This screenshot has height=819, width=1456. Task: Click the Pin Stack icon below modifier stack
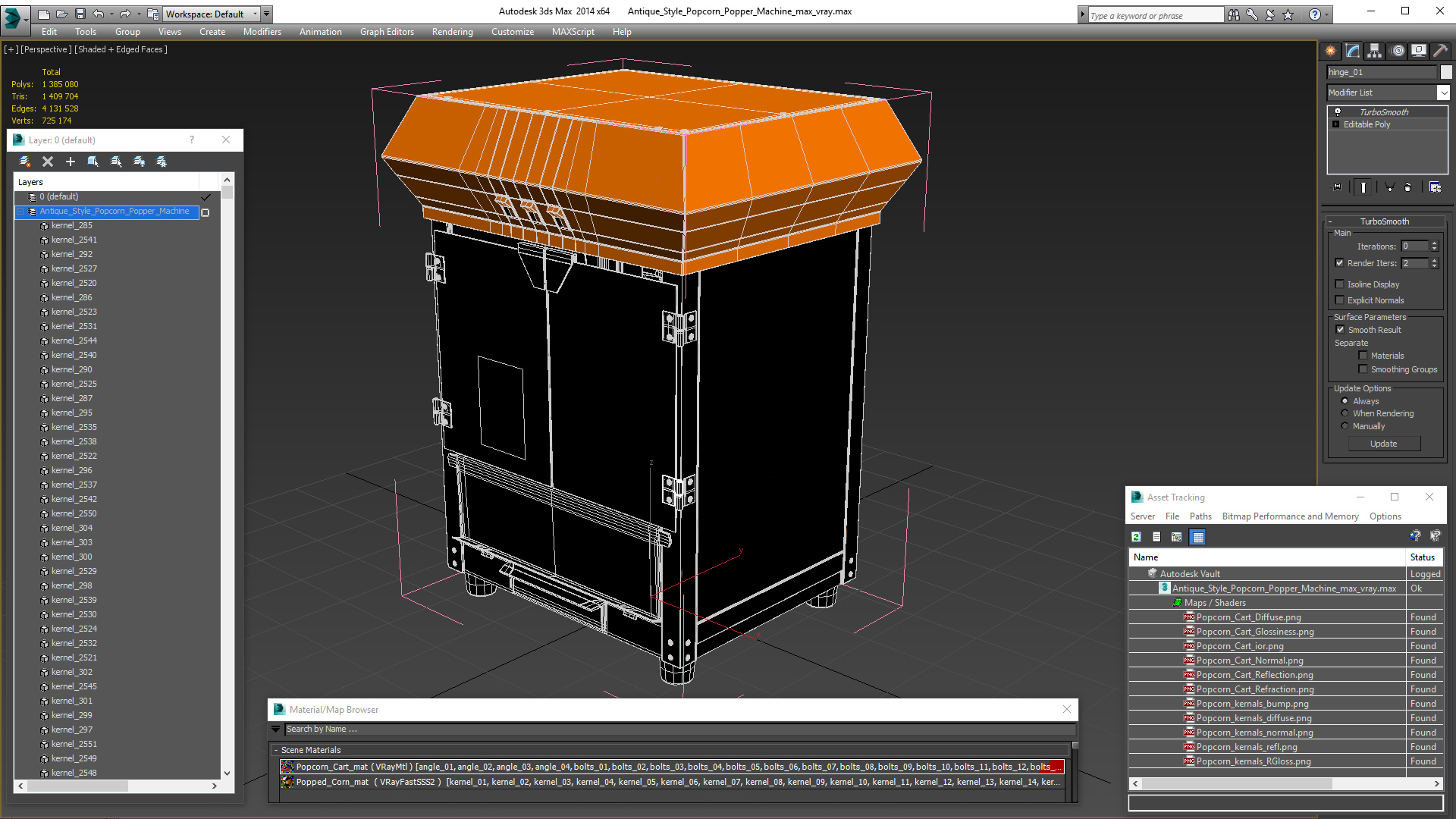point(1337,187)
